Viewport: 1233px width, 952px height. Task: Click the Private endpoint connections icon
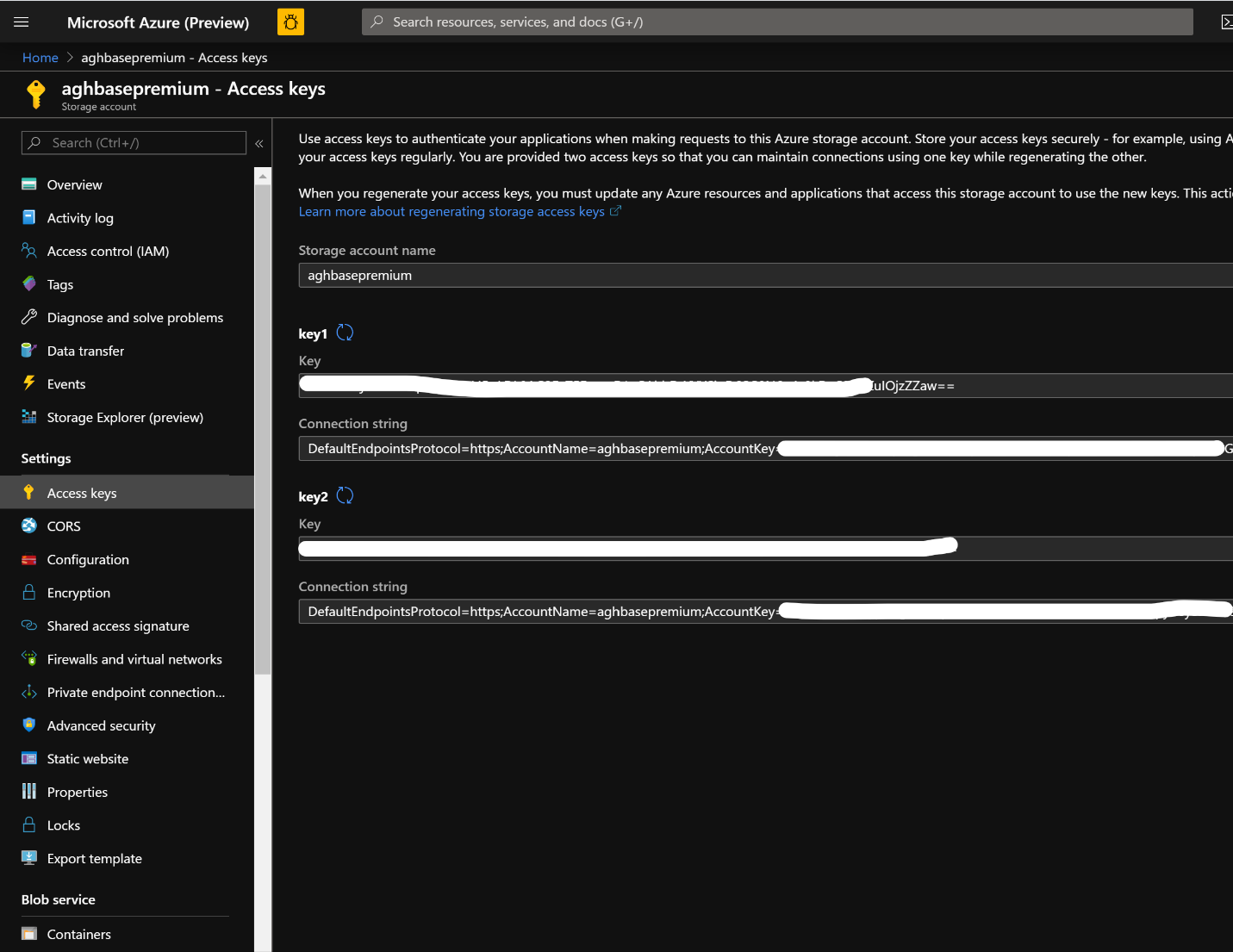click(x=29, y=692)
